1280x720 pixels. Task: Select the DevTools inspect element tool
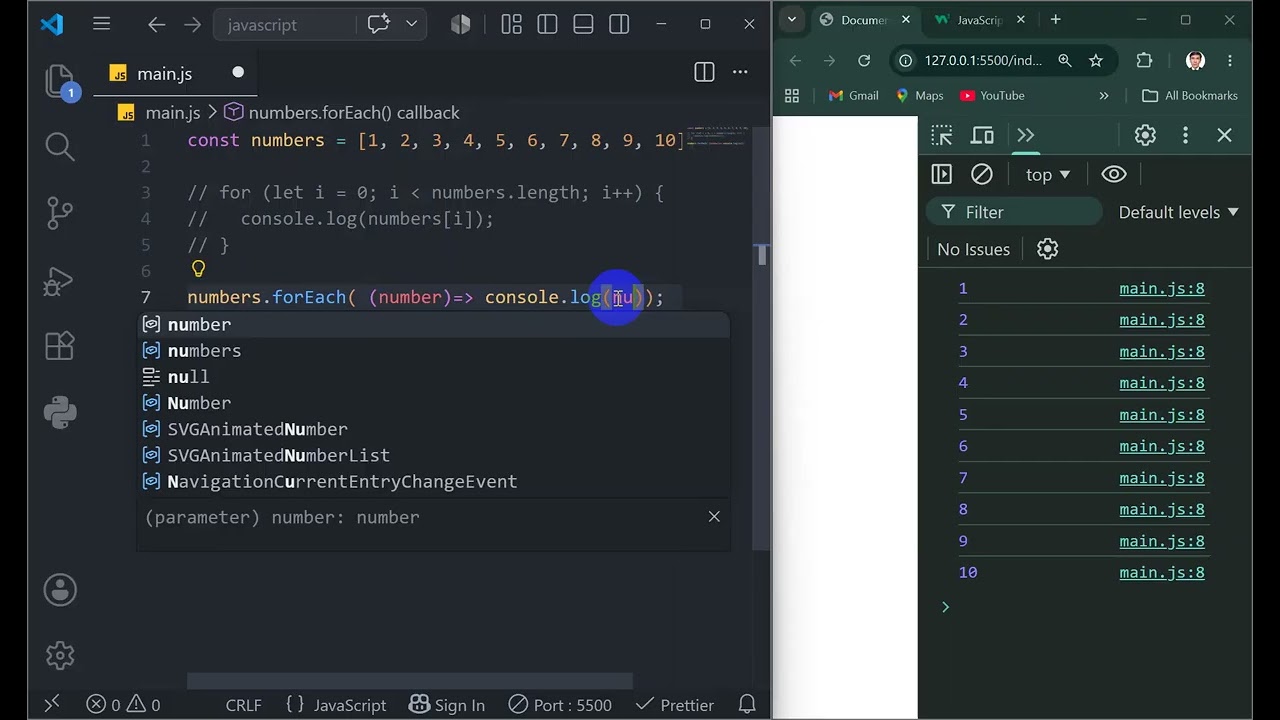[x=942, y=135]
